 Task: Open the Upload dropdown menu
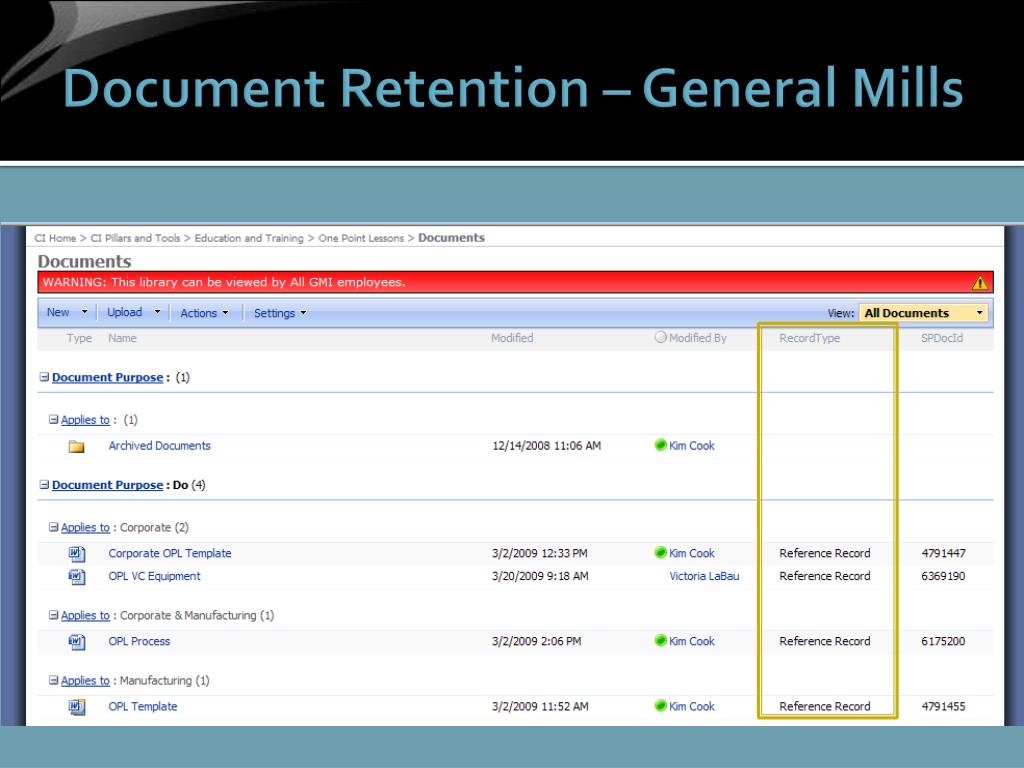[134, 313]
